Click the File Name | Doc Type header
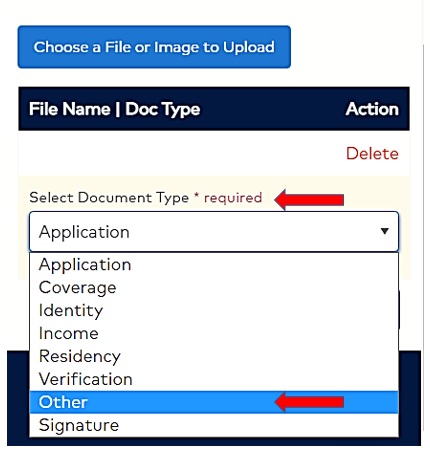 [x=114, y=109]
